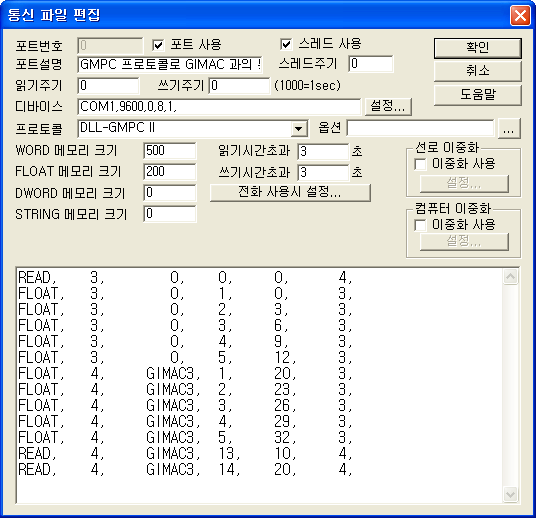Click the 취소 cancel button
536x518 pixels.
coord(478,71)
